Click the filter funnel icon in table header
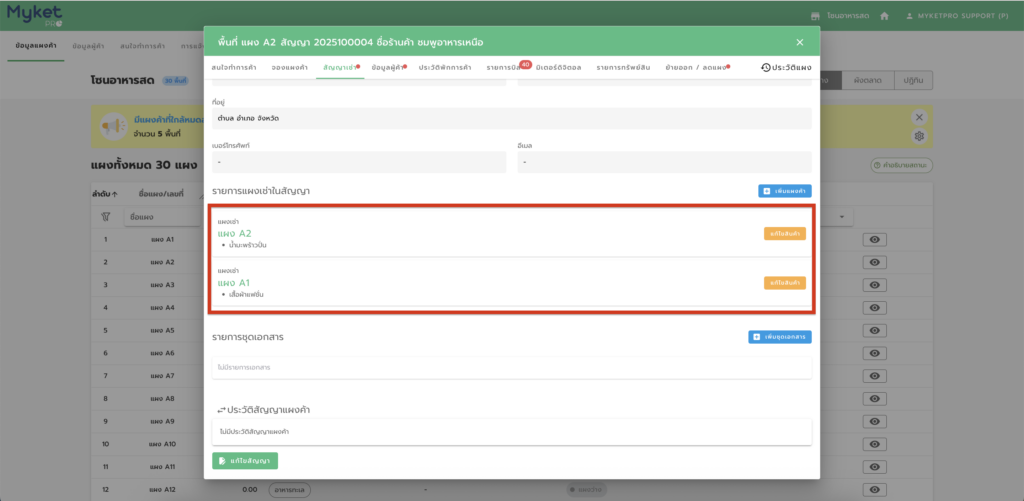1024x501 pixels. (105, 216)
